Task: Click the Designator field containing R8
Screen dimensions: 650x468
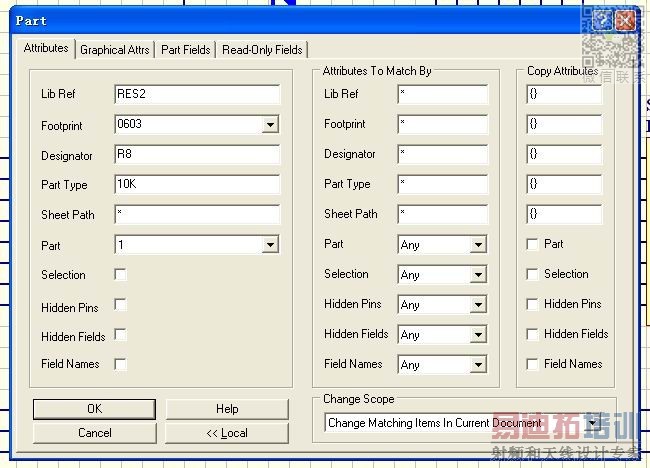Action: tap(197, 154)
